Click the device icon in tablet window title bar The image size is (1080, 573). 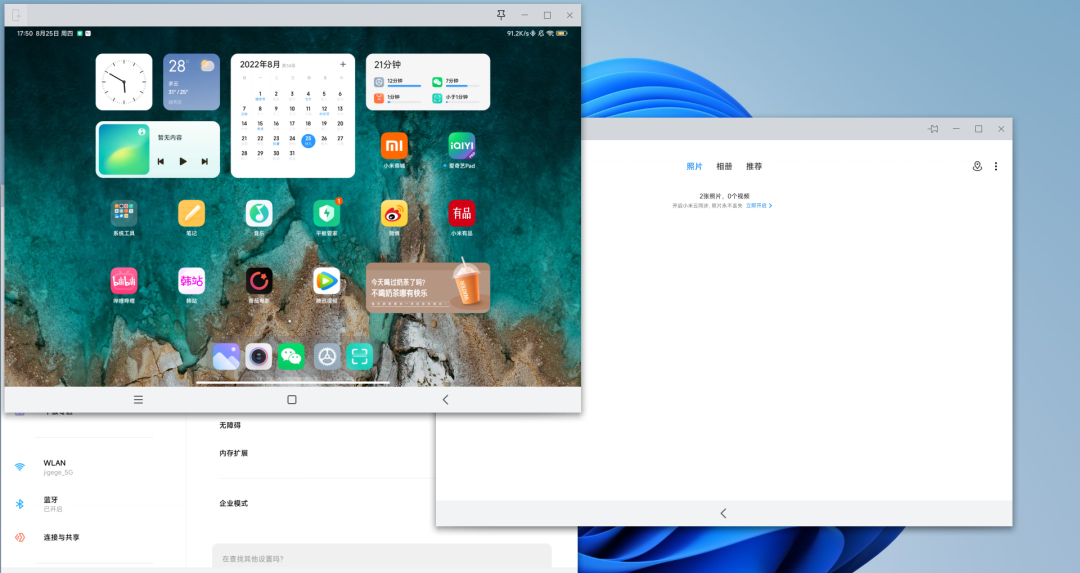click(17, 14)
